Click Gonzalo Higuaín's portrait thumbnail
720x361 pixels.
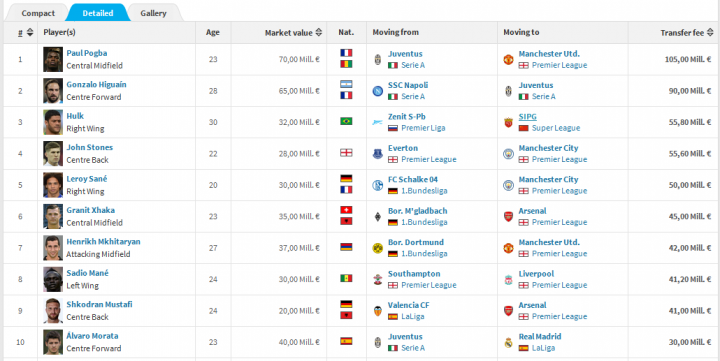(53, 91)
